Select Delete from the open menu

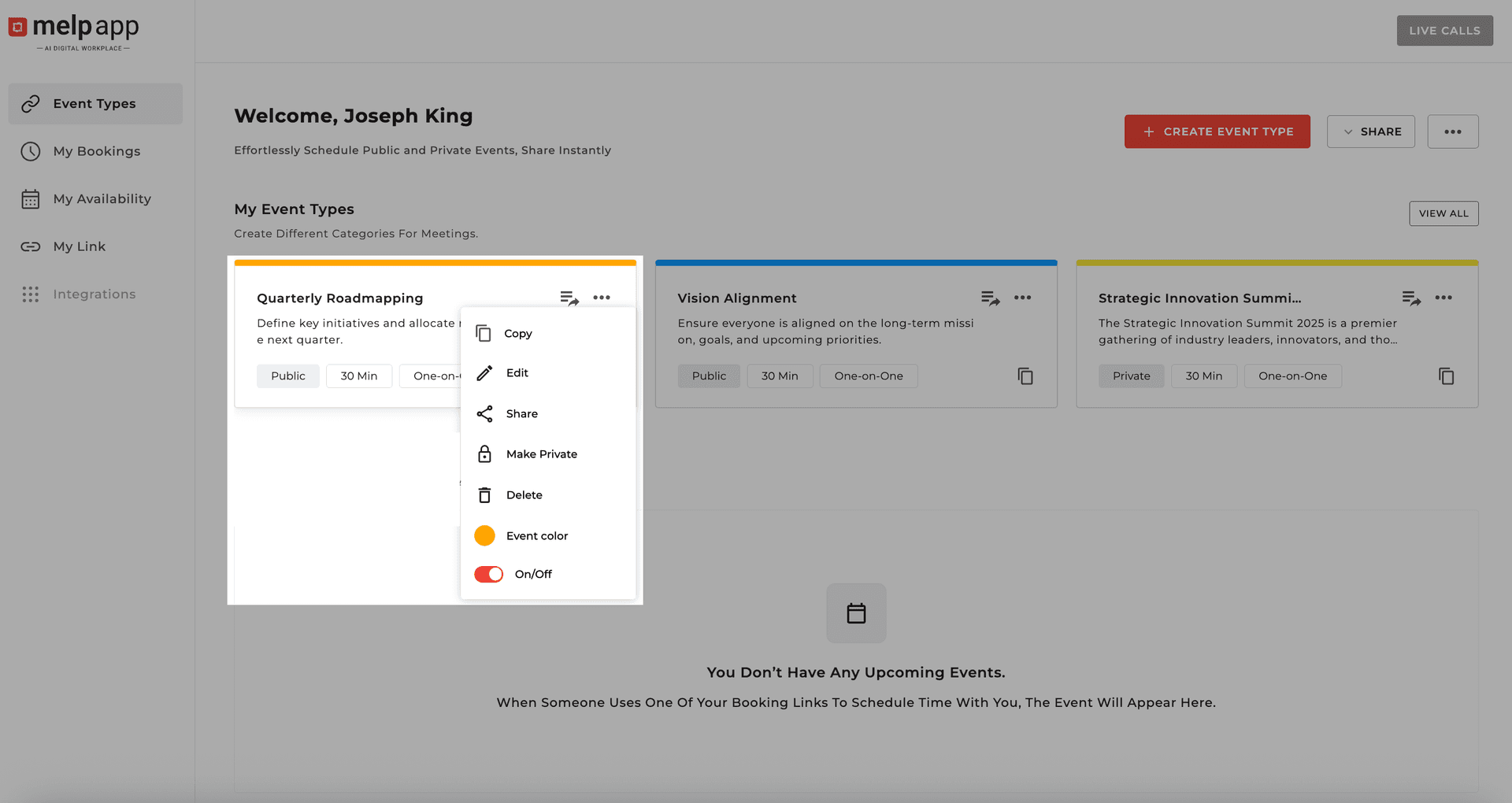[524, 494]
